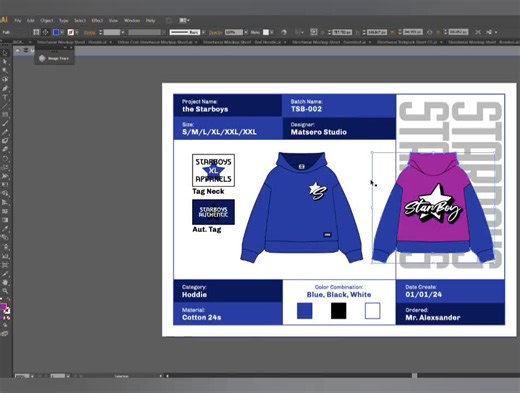Select the Free Transform tool
520x393 pixels.
click(5, 184)
